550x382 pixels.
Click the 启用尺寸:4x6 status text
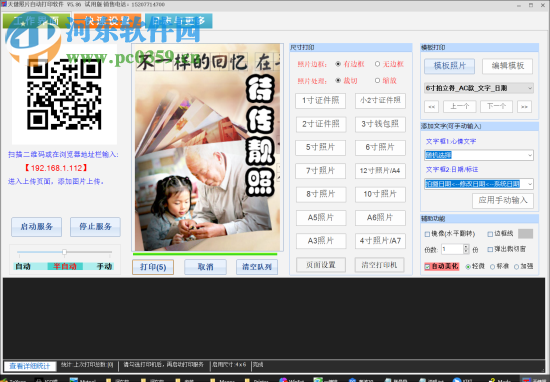pyautogui.click(x=229, y=365)
